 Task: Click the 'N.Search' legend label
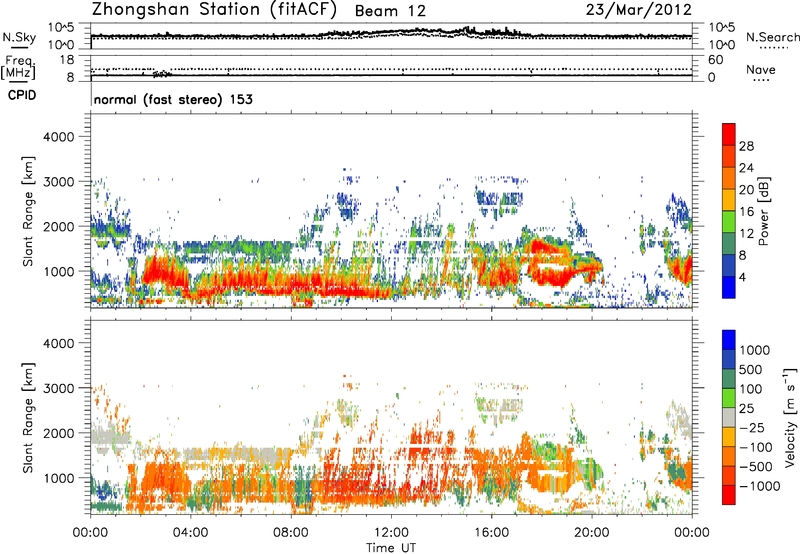772,37
